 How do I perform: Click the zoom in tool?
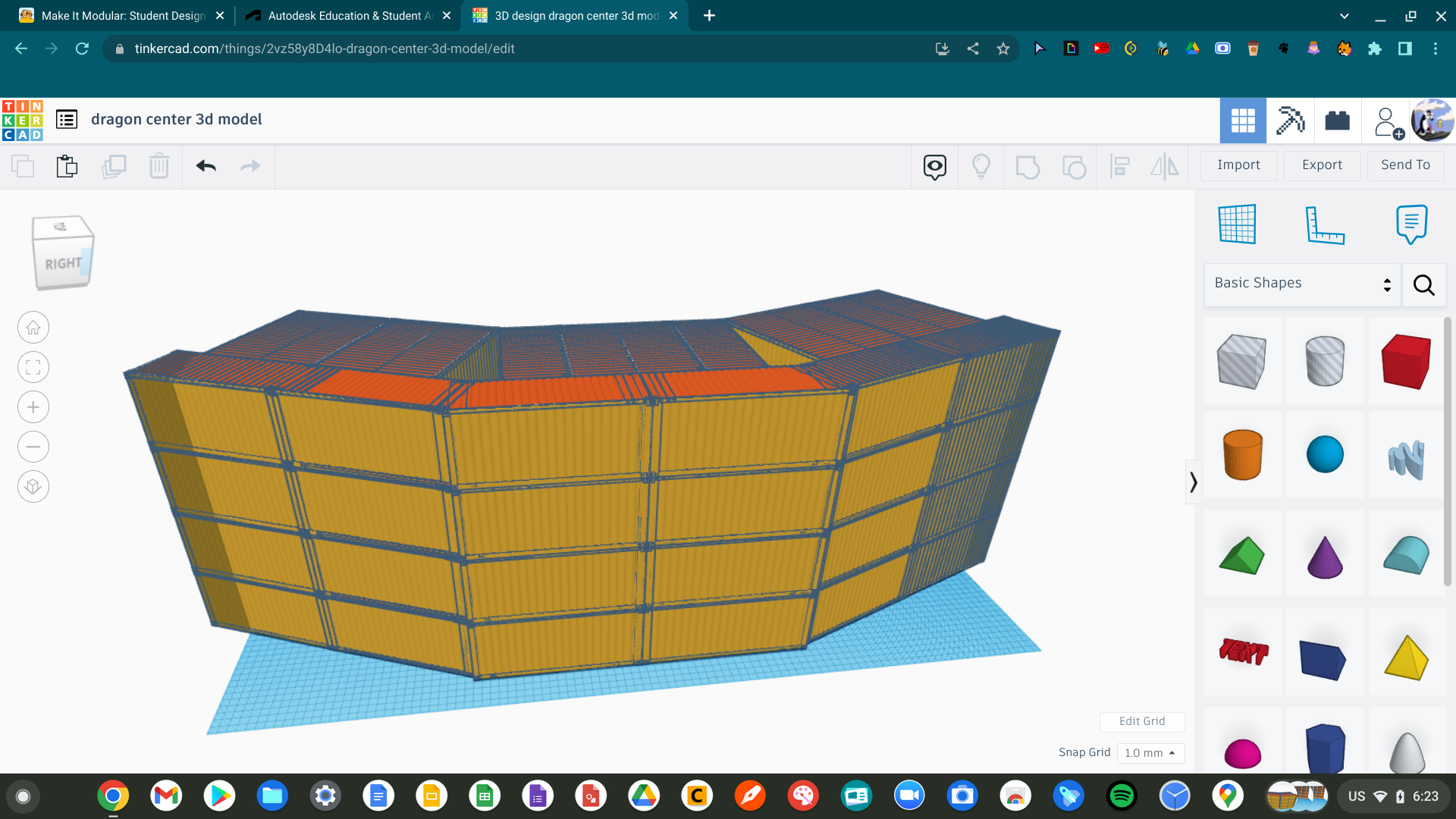(32, 406)
